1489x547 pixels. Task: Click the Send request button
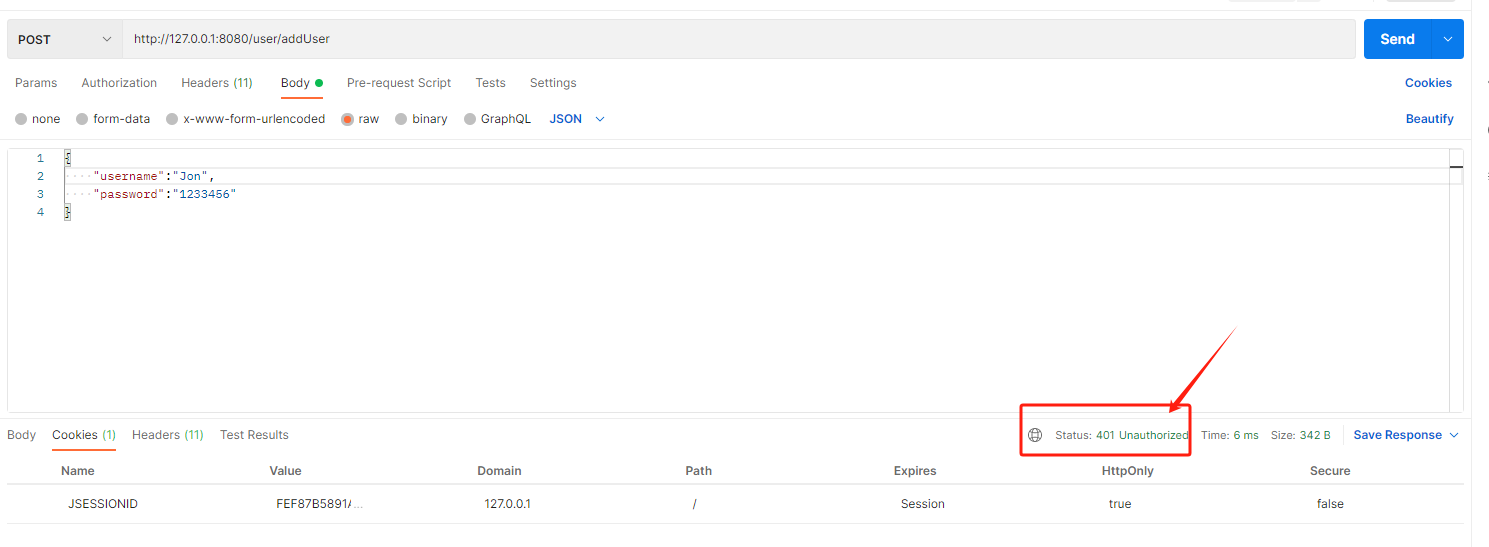pyautogui.click(x=1397, y=39)
